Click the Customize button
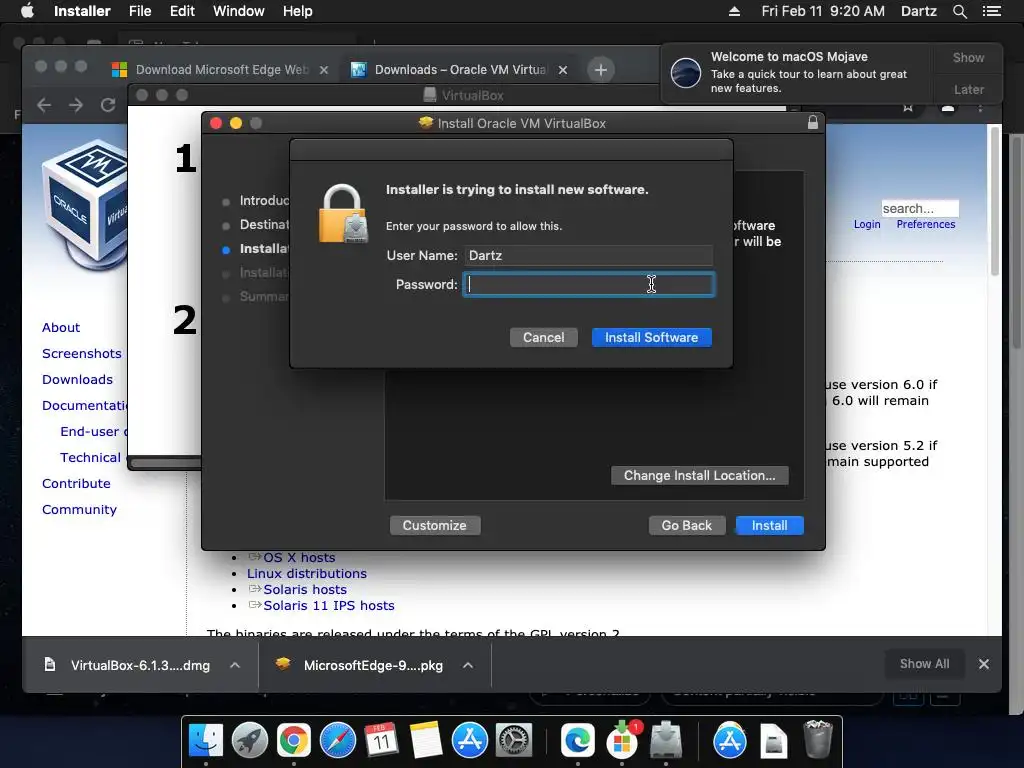Viewport: 1024px width, 768px height. [x=434, y=526]
